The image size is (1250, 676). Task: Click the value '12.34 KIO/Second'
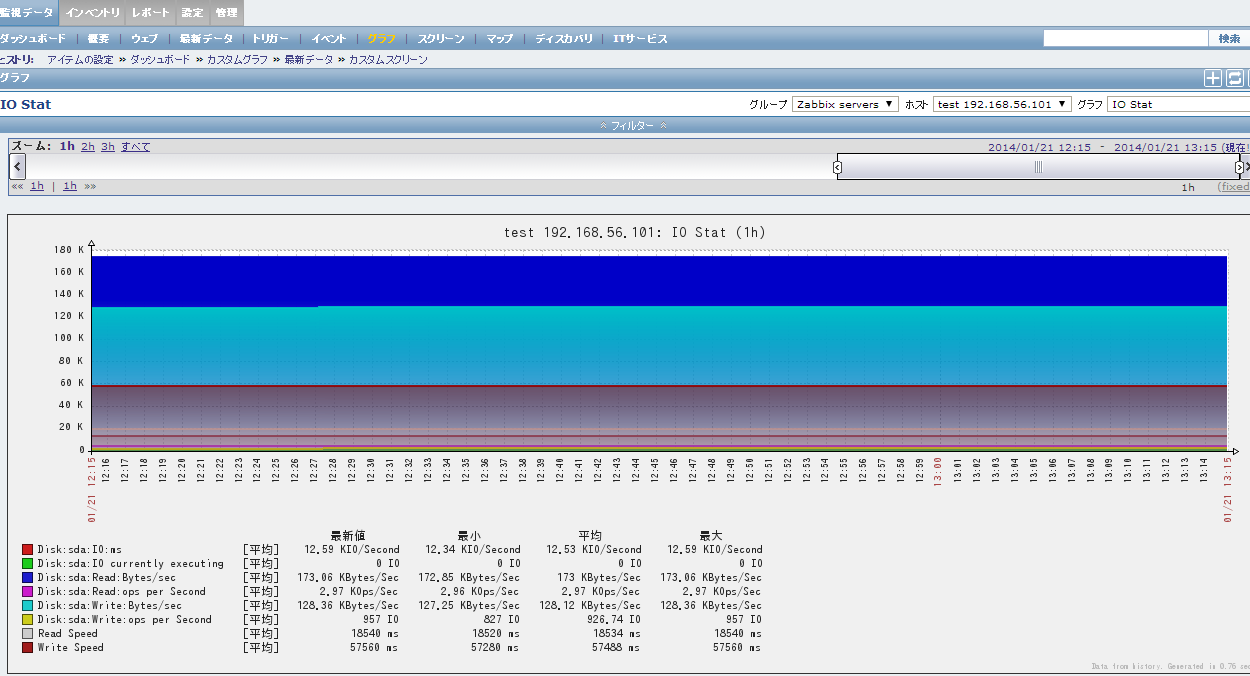pos(473,550)
